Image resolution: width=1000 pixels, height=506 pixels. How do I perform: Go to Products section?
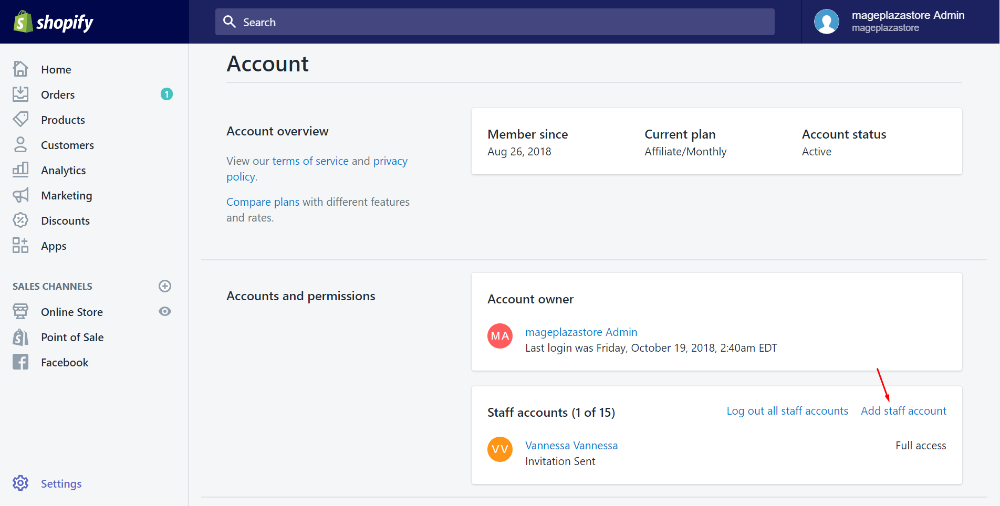coord(63,120)
